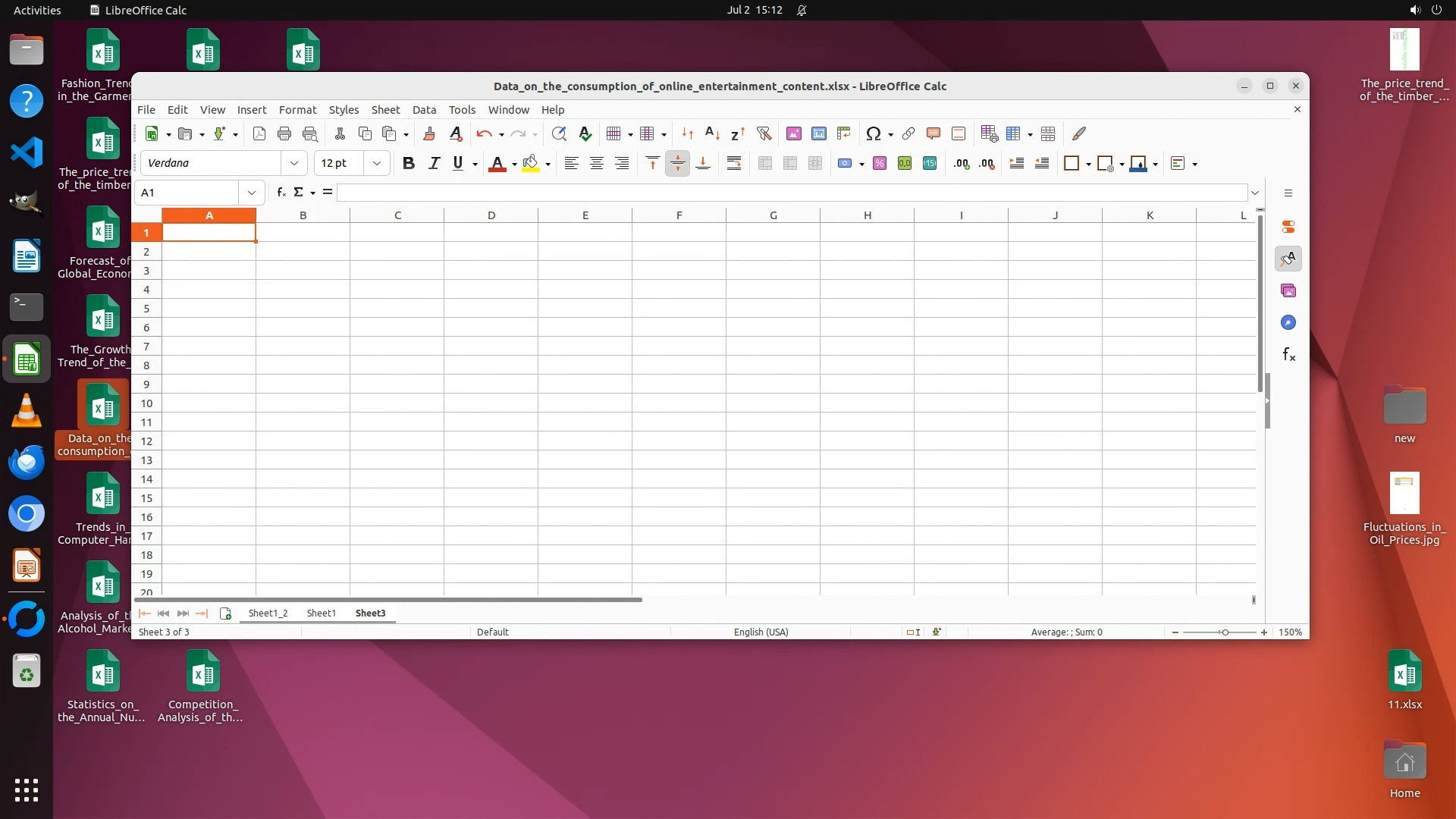Click the Clone Formatting paintbrush icon
The height and width of the screenshot is (819, 1456).
click(x=428, y=134)
